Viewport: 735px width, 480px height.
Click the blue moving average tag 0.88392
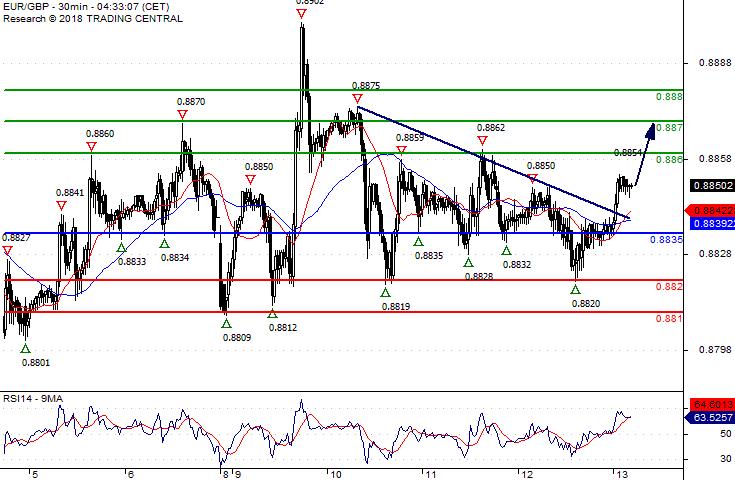pyautogui.click(x=712, y=224)
